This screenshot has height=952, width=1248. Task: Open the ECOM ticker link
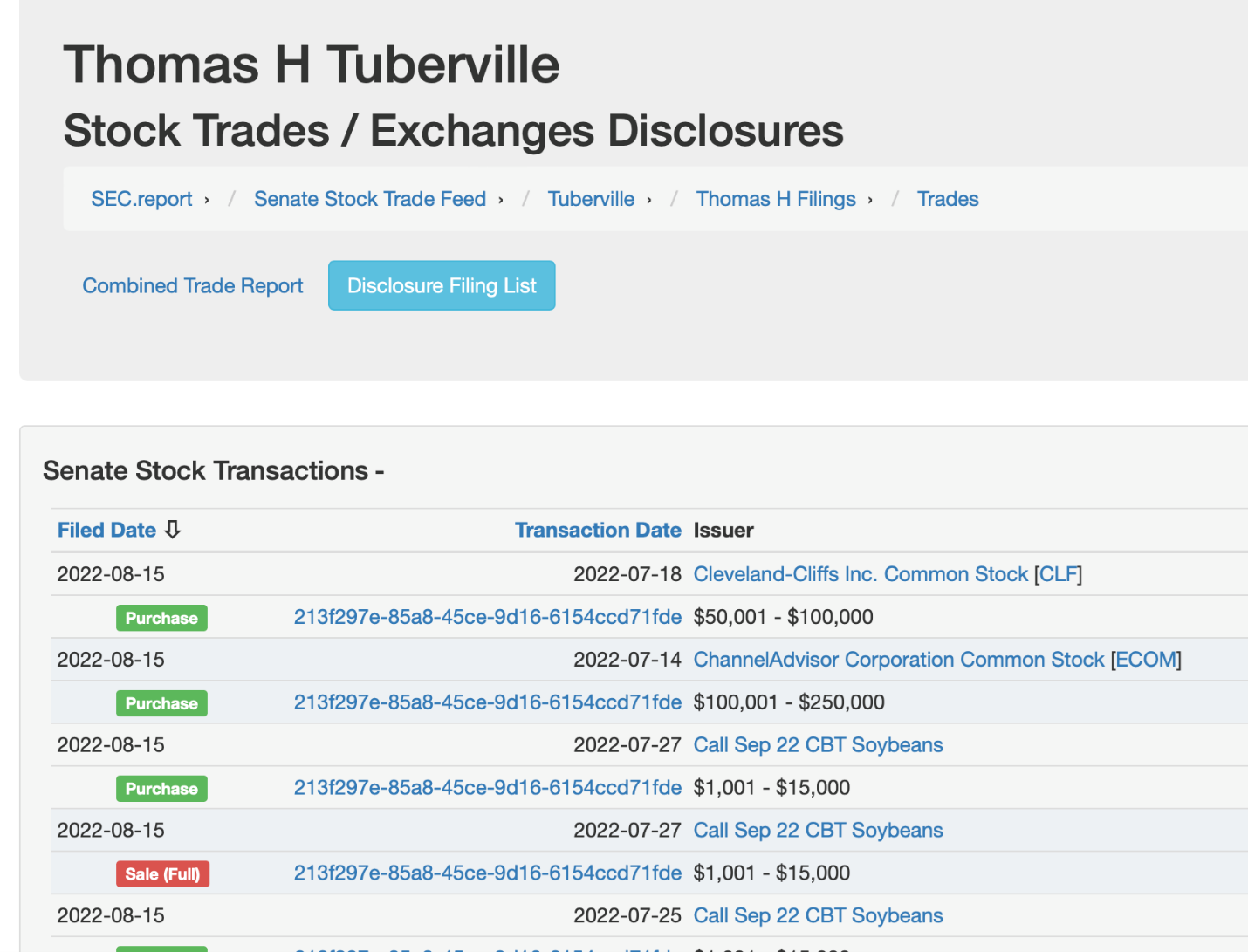[x=1146, y=660]
